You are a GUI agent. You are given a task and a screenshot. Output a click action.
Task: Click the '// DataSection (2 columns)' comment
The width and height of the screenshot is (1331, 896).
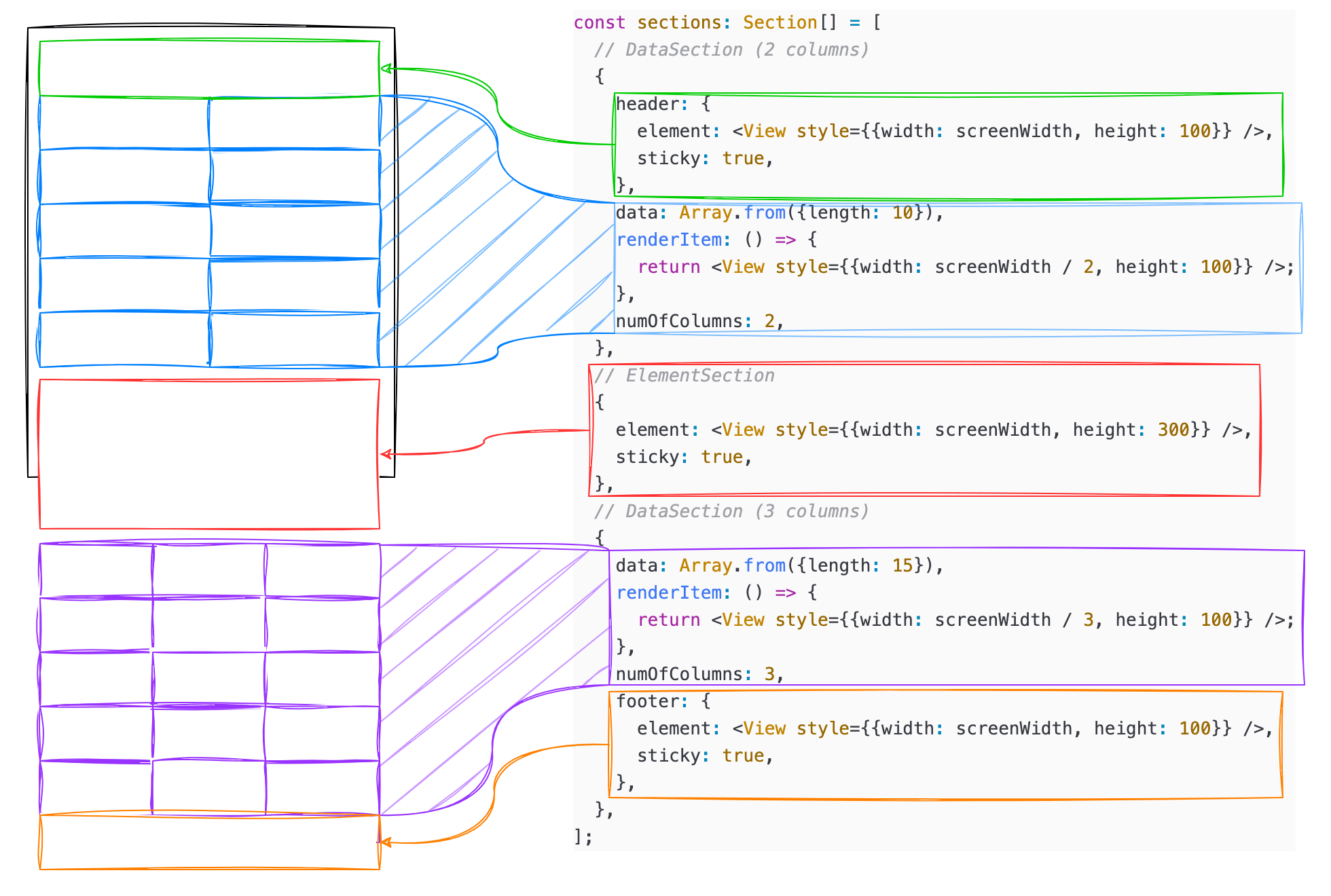click(731, 50)
